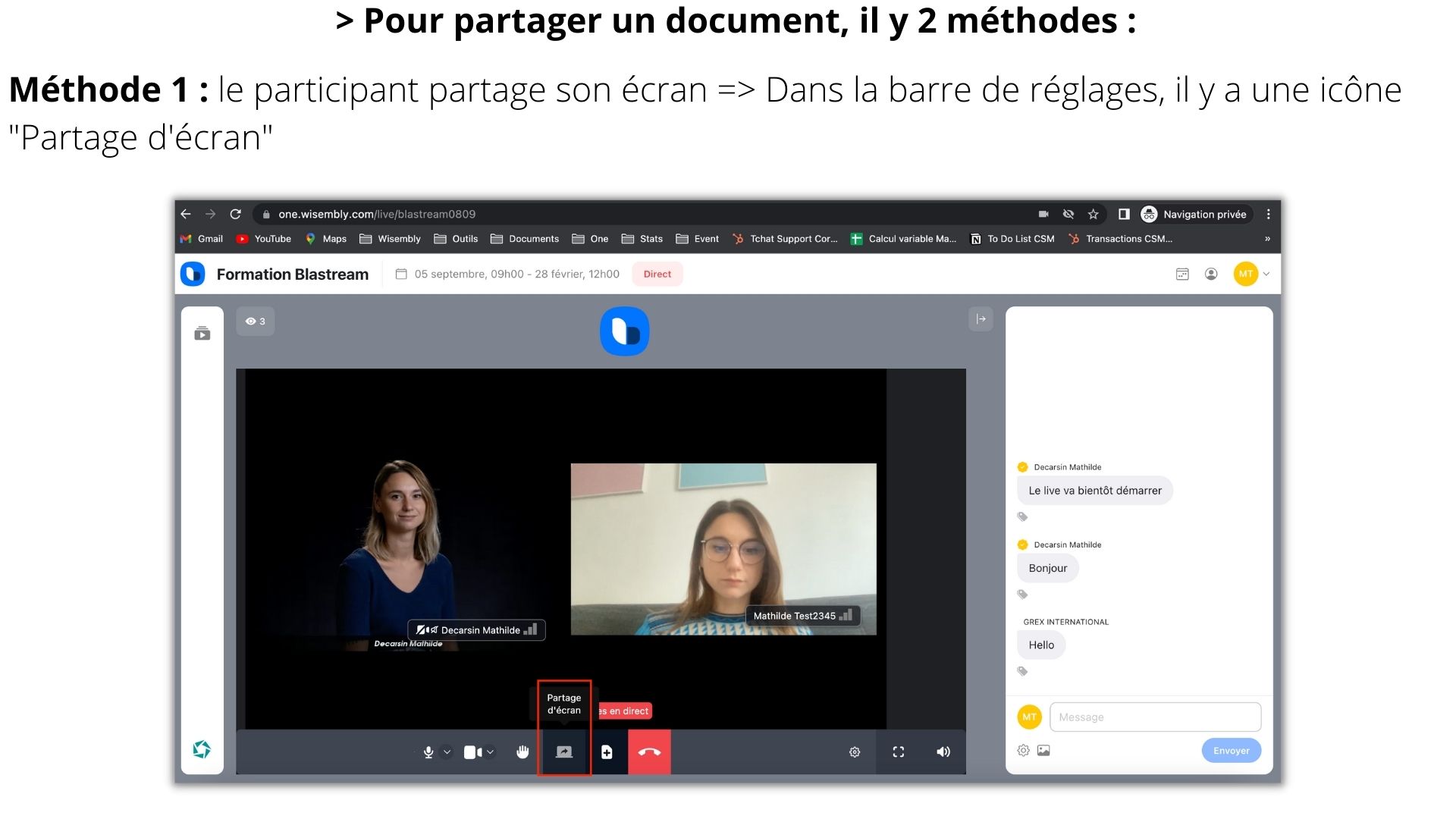Raise hand using the hand icon
Viewport: 1456px width, 819px height.
coord(522,752)
